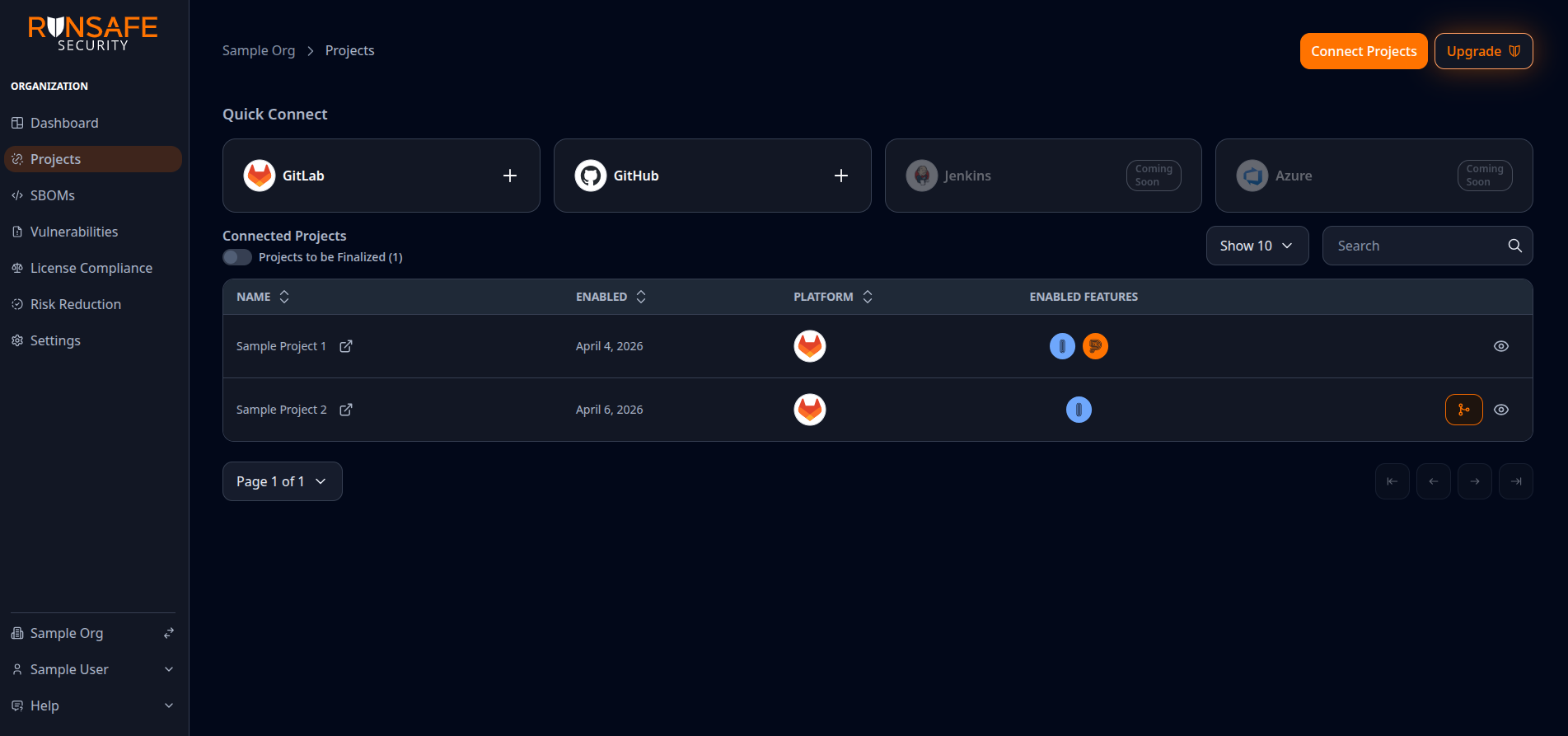Click blue feature icon for Sample Project 1
This screenshot has height=736, width=1568.
[x=1062, y=346]
